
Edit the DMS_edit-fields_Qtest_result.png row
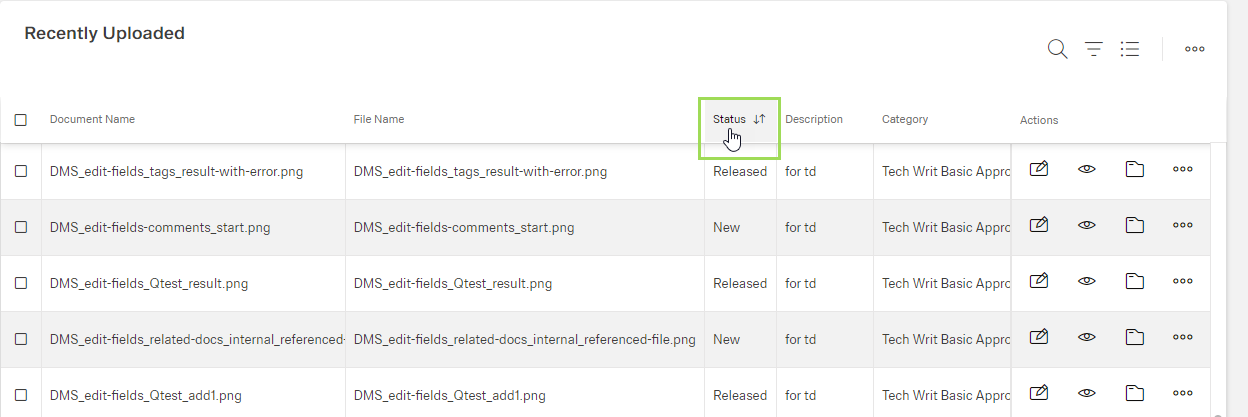point(1039,282)
